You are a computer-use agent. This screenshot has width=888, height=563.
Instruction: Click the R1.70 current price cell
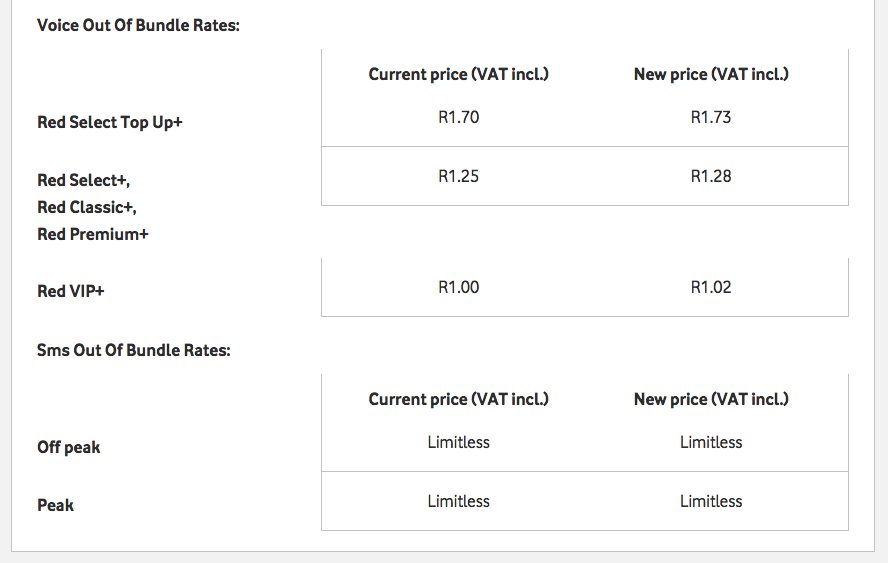pos(458,117)
